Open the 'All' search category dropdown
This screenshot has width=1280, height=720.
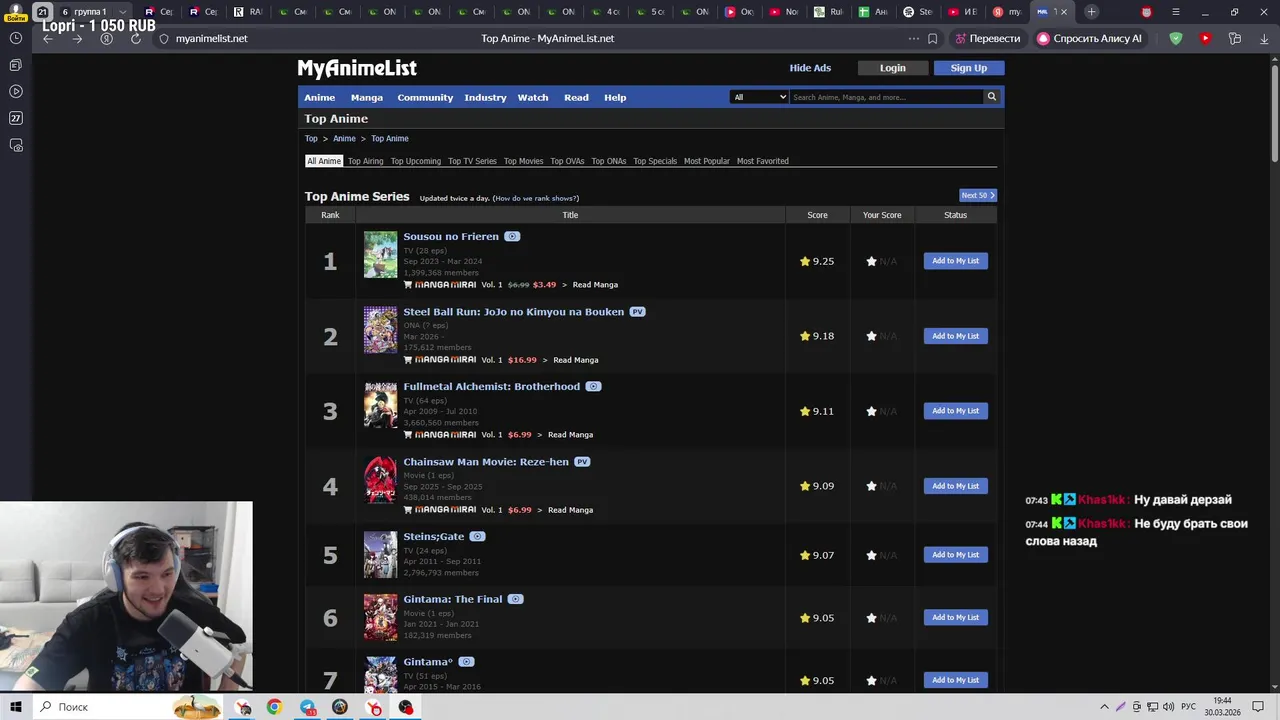coord(759,97)
